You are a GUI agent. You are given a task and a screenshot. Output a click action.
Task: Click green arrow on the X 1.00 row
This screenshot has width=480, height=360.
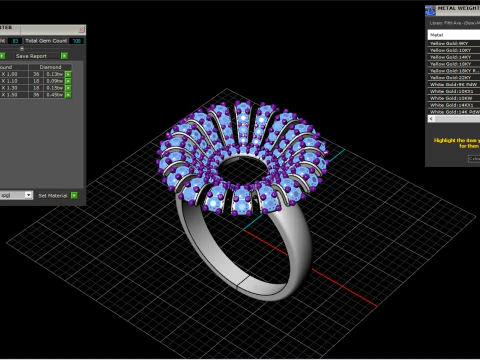tap(68, 74)
